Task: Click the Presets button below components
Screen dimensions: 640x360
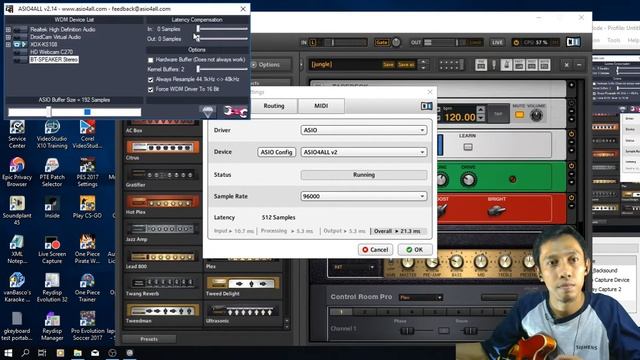Action: [x=149, y=339]
